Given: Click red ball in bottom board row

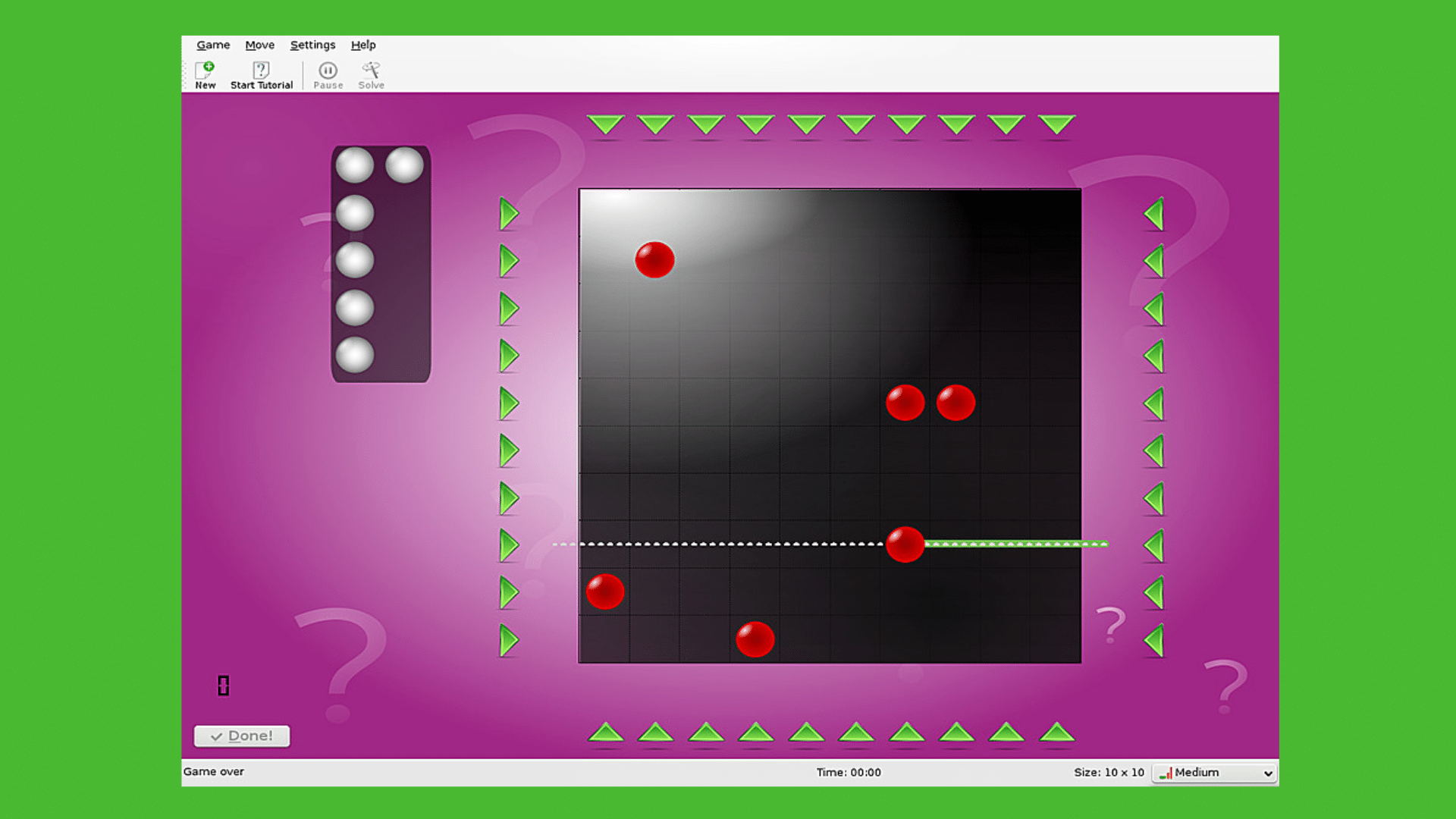Looking at the screenshot, I should point(755,639).
